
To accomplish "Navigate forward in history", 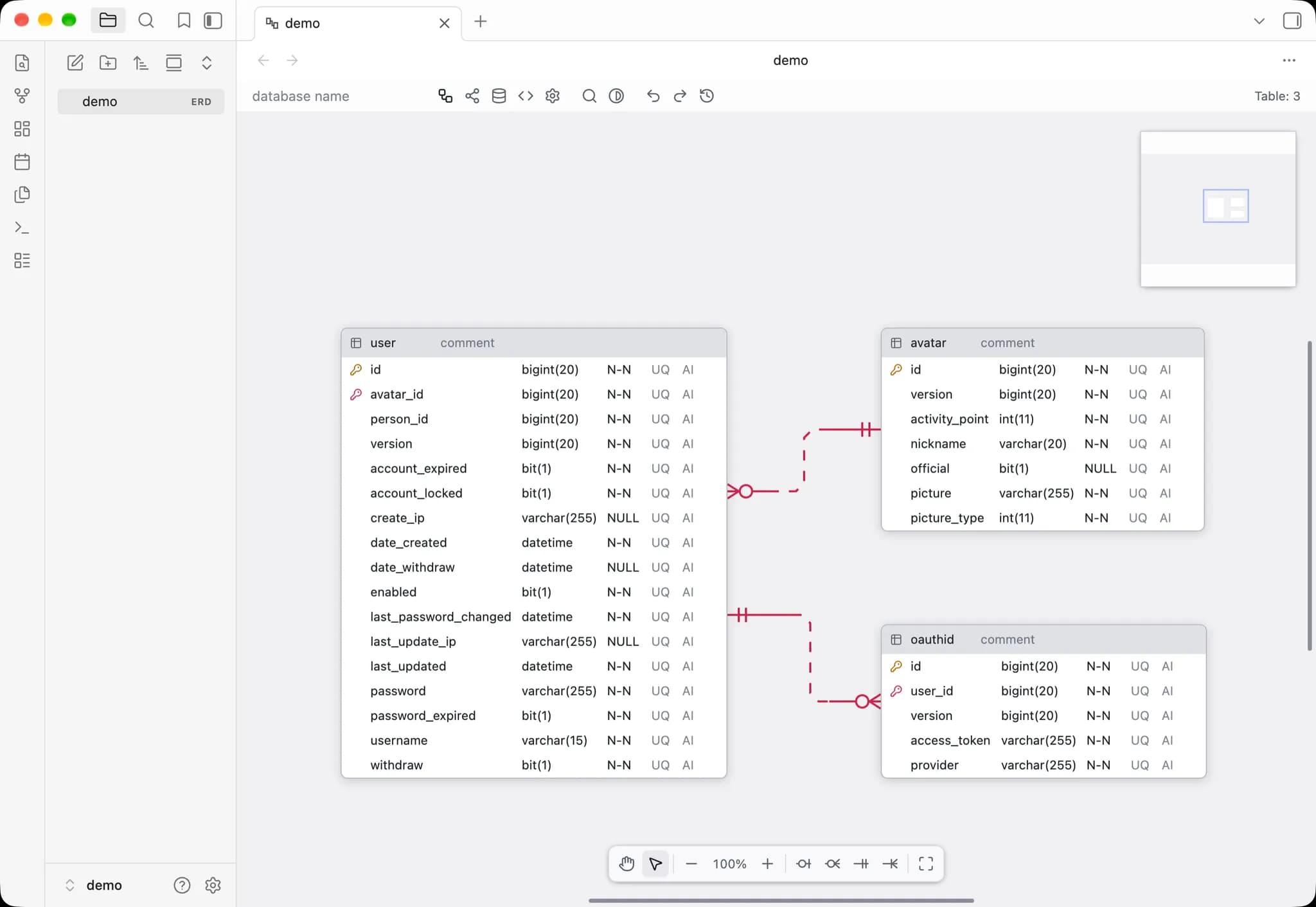I will [x=292, y=60].
